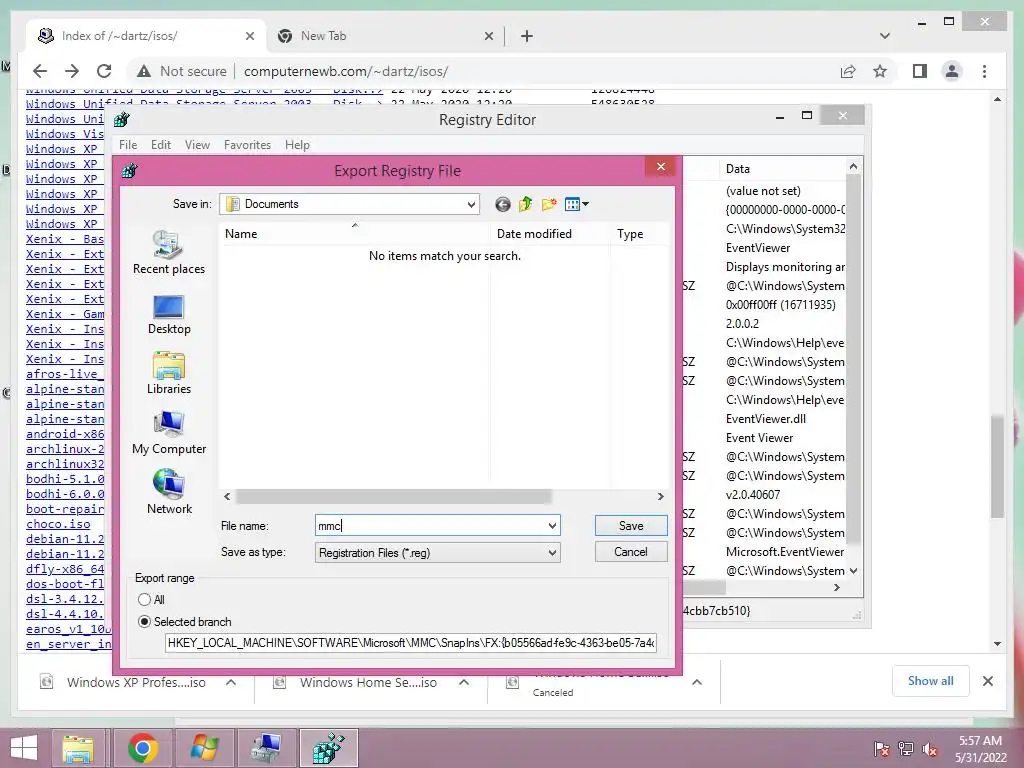This screenshot has width=1024, height=768.
Task: Expand the Windows XP Profes iso download menu
Action: pyautogui.click(x=231, y=682)
